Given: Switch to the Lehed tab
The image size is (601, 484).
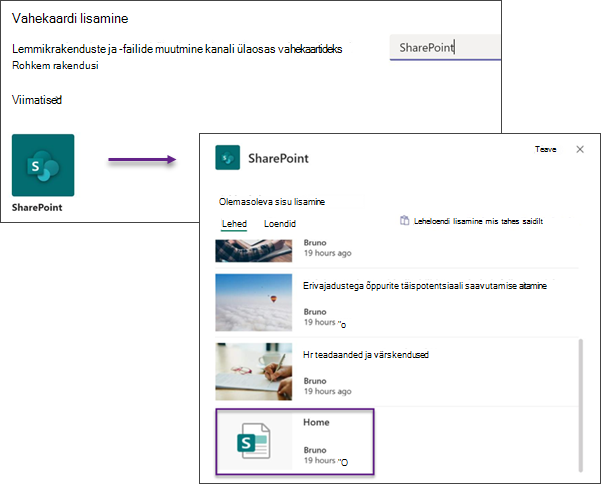Looking at the screenshot, I should coord(234,224).
